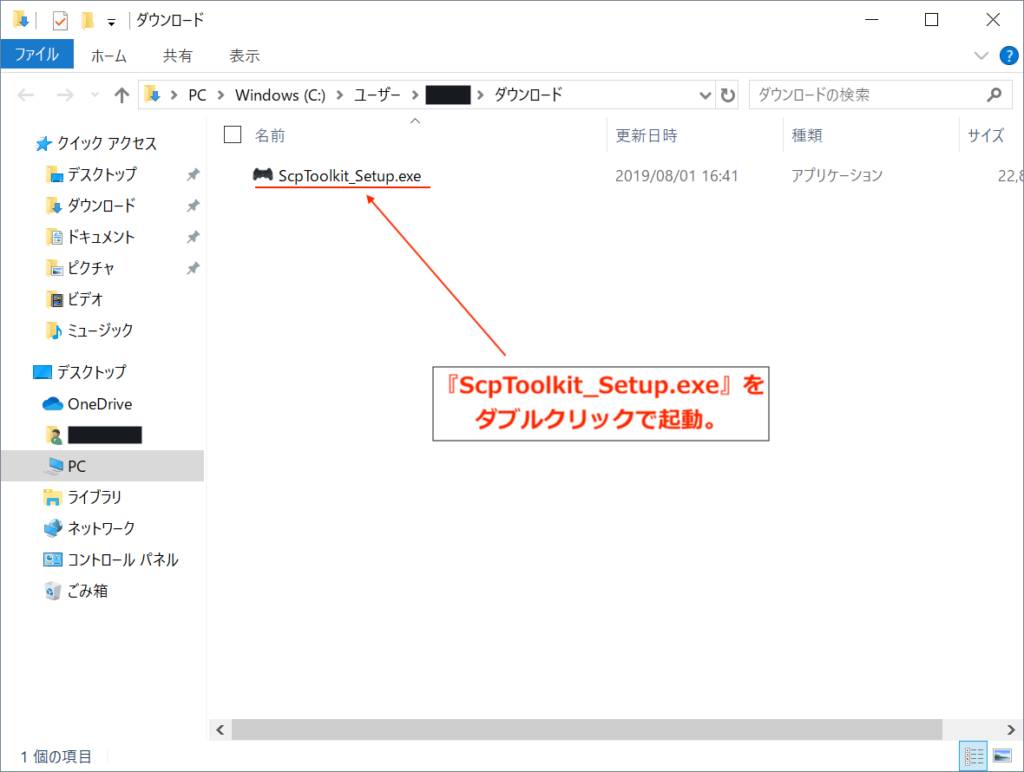Open ごみ箱 in the navigation pane
Viewport: 1024px width, 772px height.
tap(88, 591)
